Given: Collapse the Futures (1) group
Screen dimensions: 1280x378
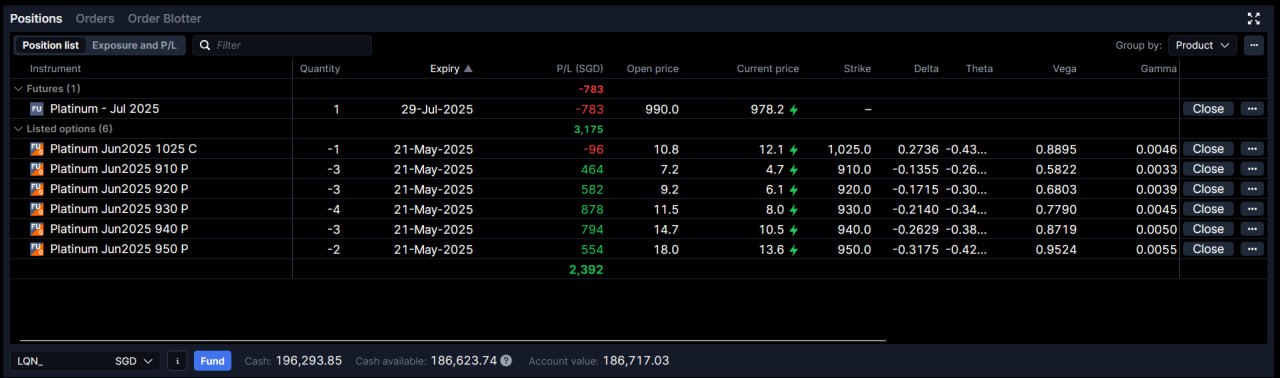Looking at the screenshot, I should click(x=18, y=89).
